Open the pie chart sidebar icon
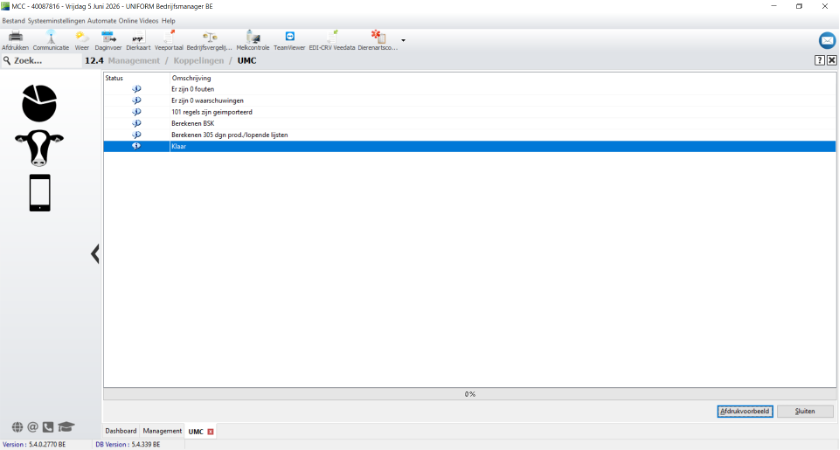 coord(39,103)
